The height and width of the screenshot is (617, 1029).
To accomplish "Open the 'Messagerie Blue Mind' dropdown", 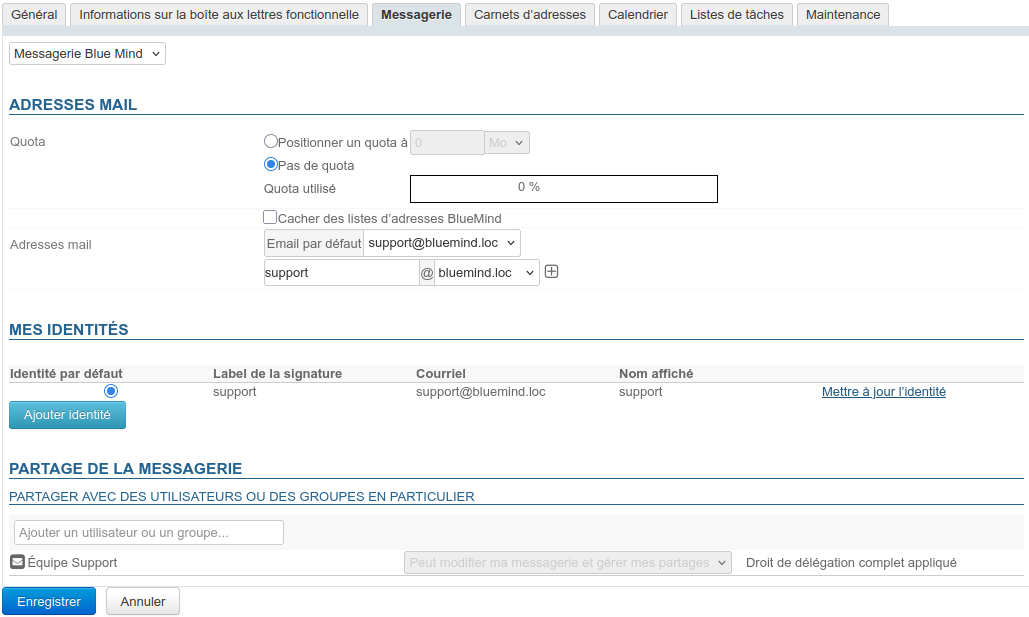I will (87, 53).
